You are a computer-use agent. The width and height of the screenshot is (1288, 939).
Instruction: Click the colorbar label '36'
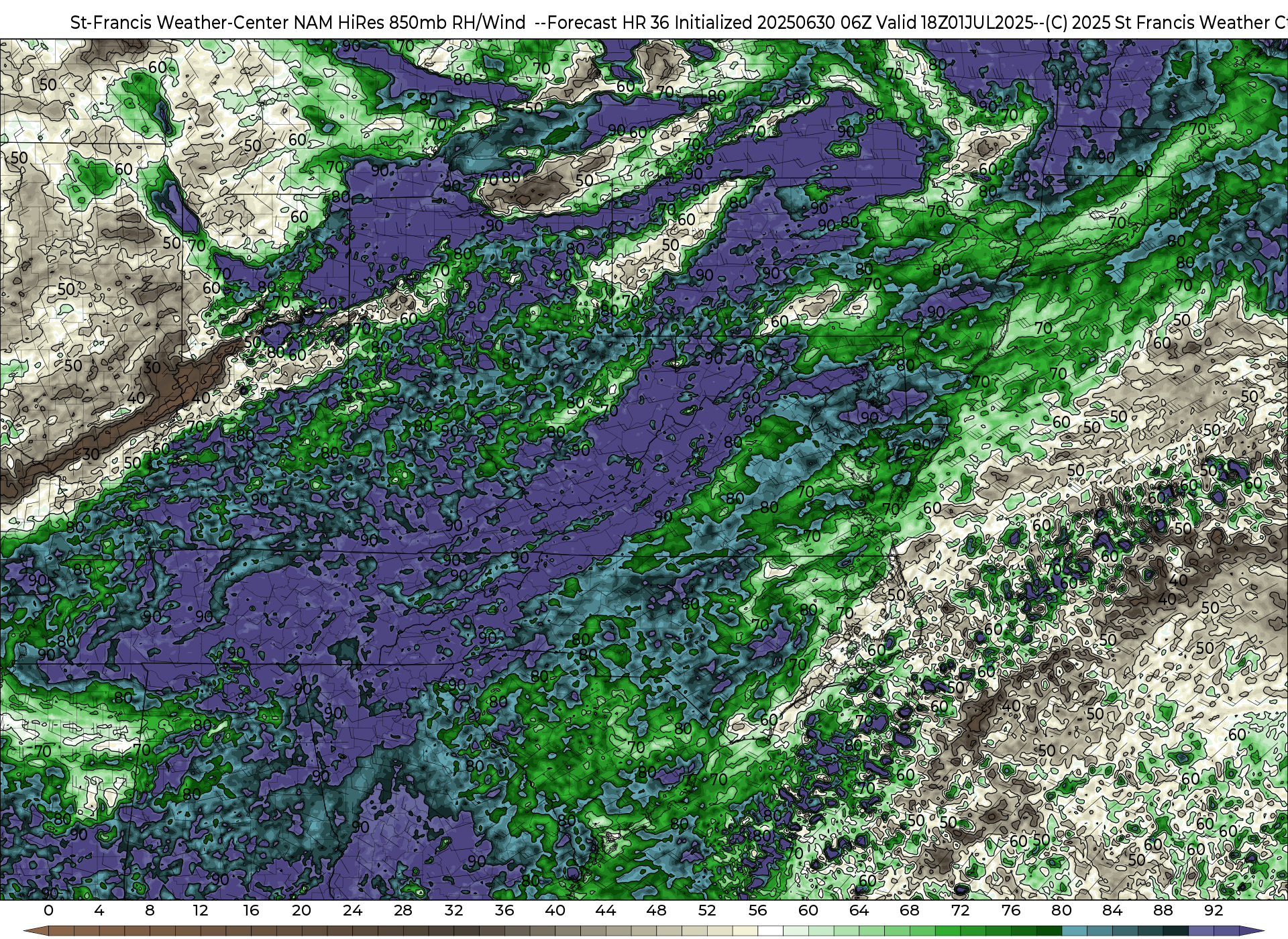point(504,910)
